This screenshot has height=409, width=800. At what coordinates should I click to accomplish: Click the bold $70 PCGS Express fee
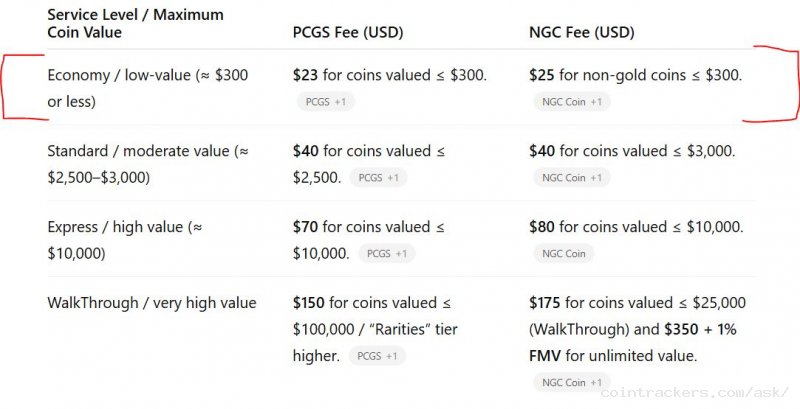pos(305,227)
